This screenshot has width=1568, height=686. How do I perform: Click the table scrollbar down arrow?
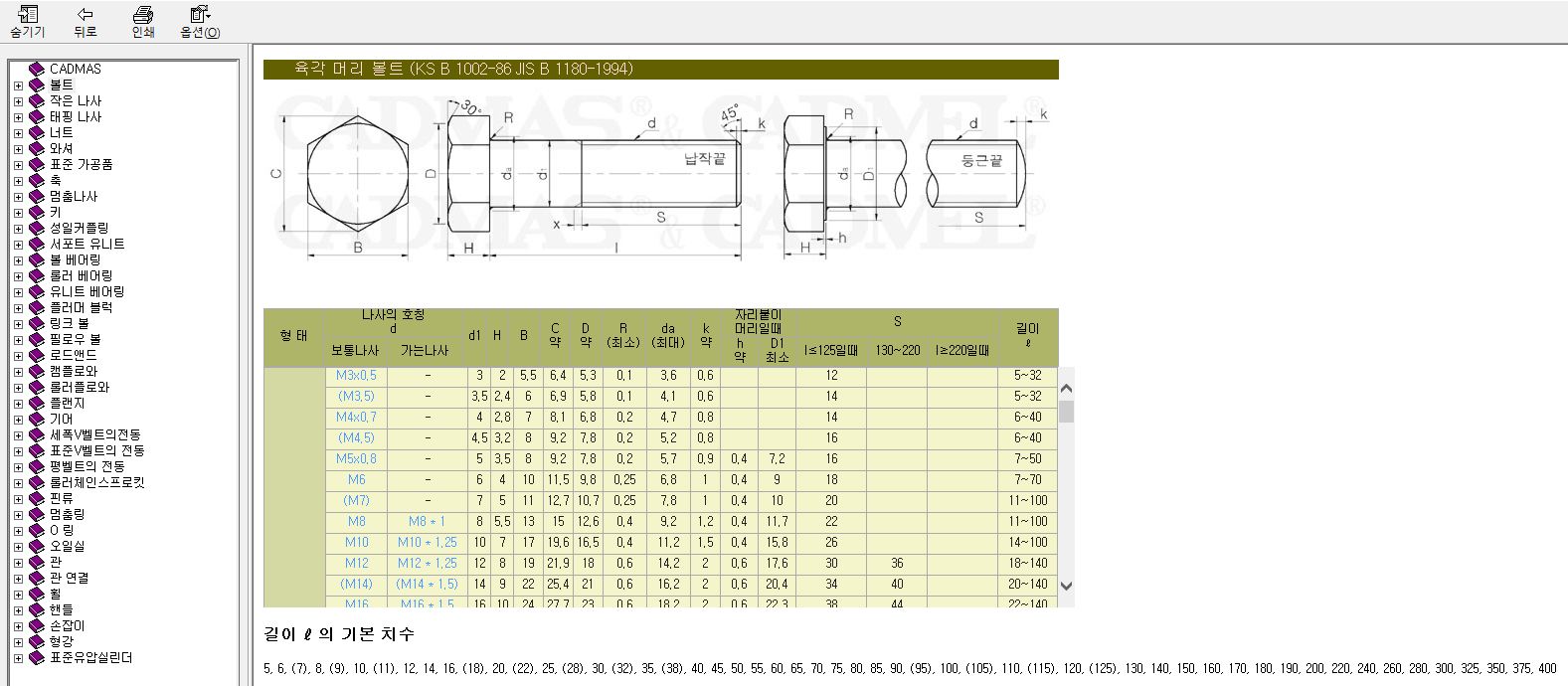[1066, 586]
